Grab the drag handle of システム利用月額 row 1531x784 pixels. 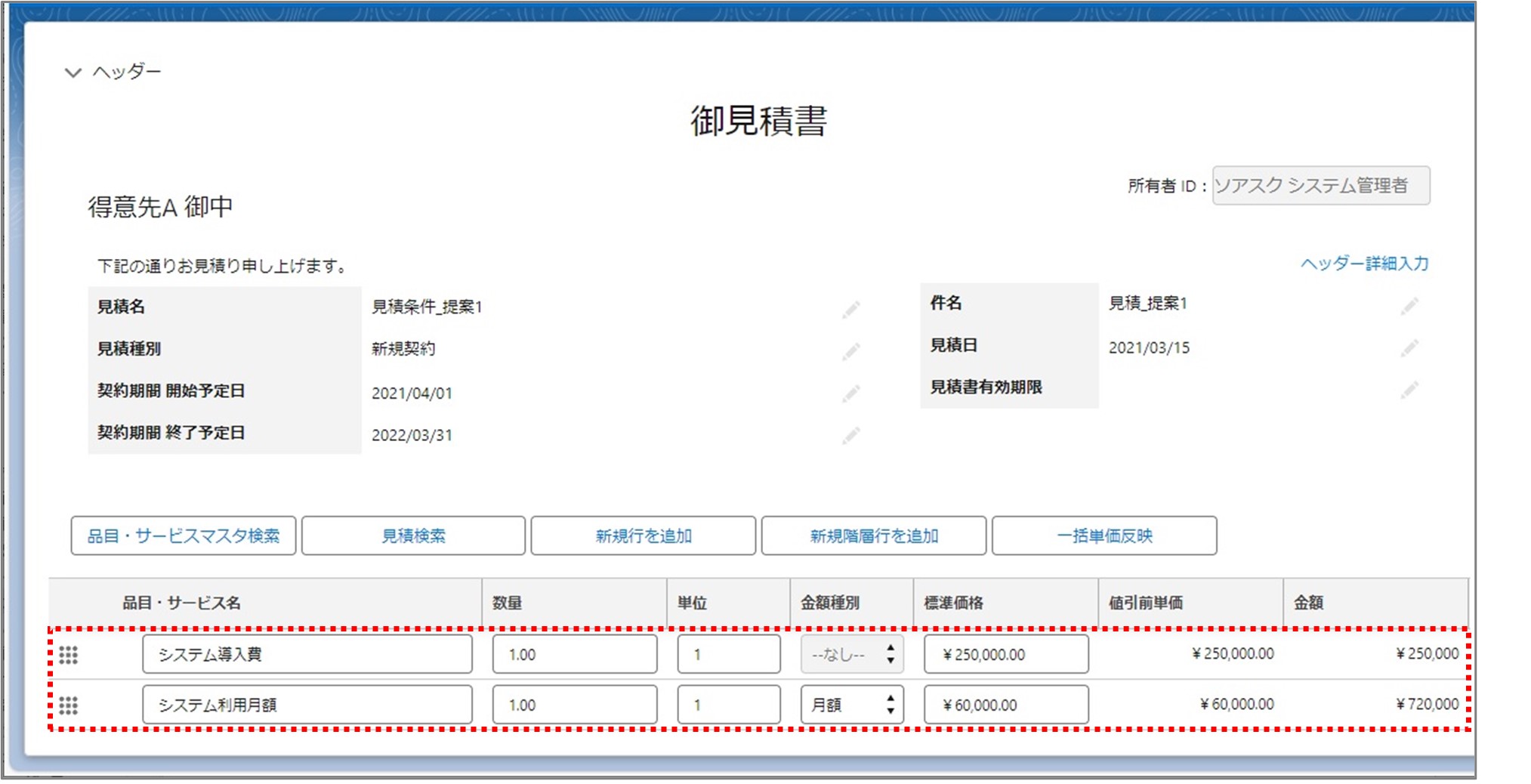pos(69,705)
